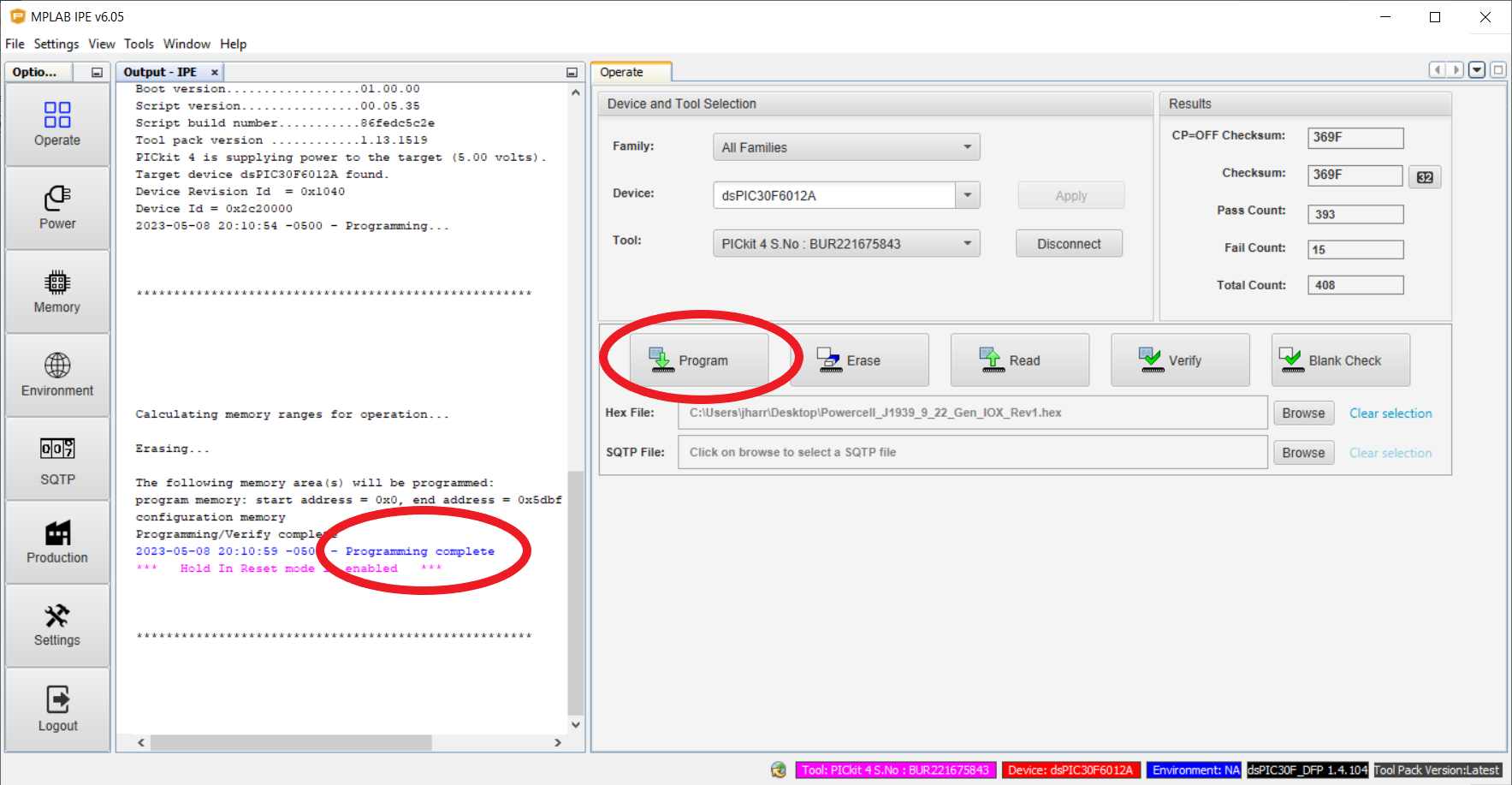Click the output horizontal scrollbar
Screen dimensions: 1512x785
[291, 743]
